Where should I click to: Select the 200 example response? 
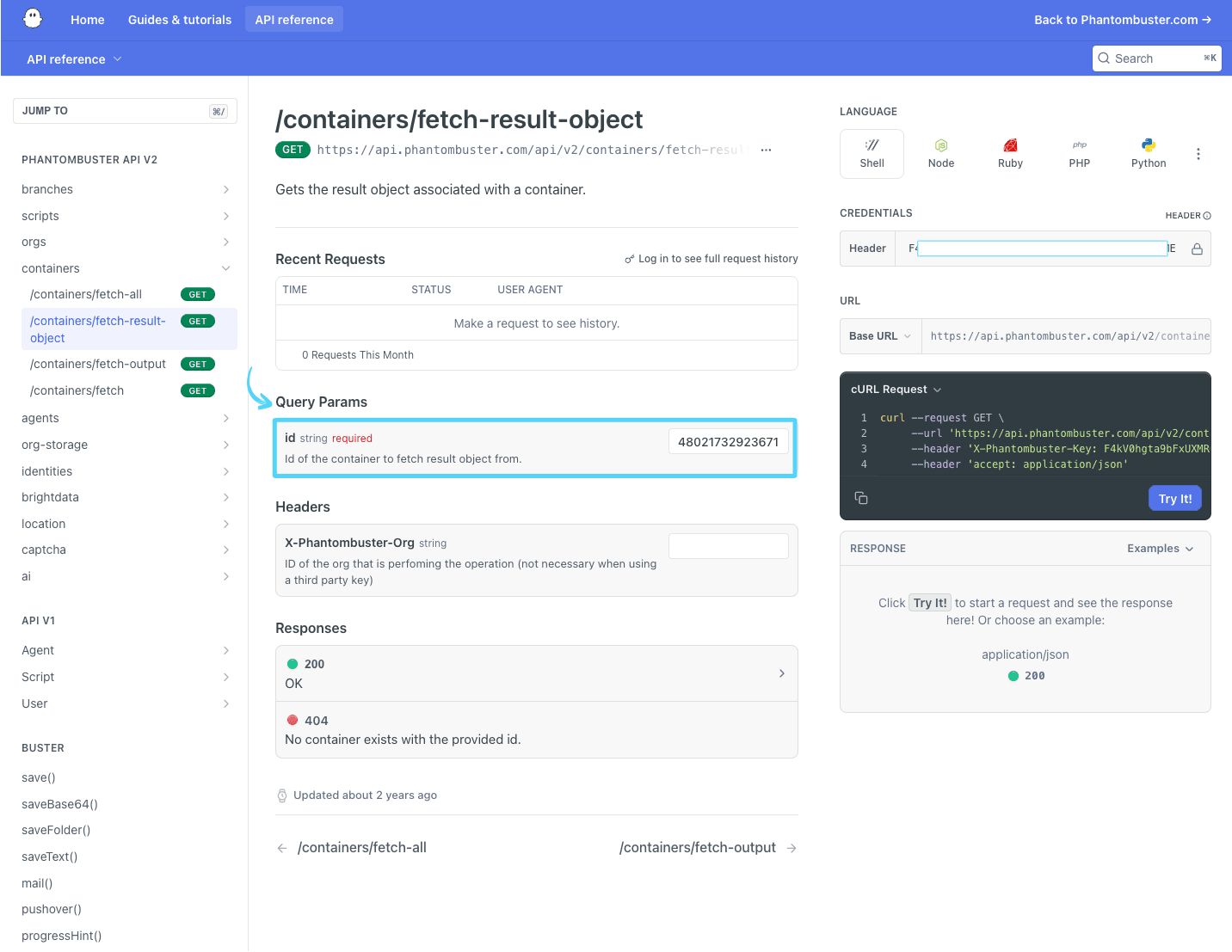[1026, 676]
